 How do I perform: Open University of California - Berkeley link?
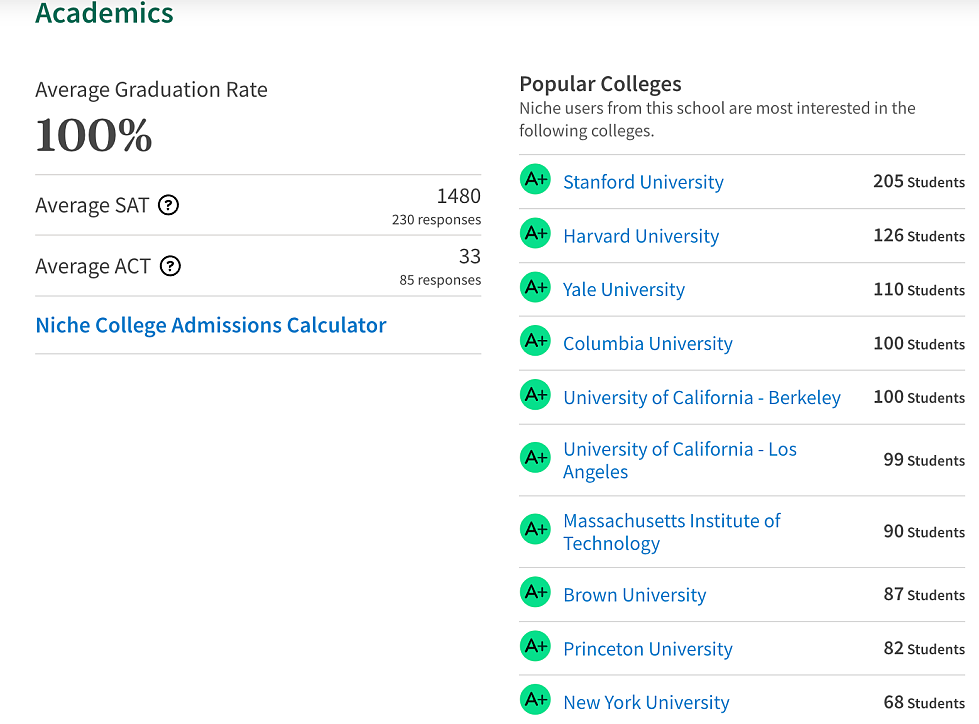pyautogui.click(x=702, y=398)
